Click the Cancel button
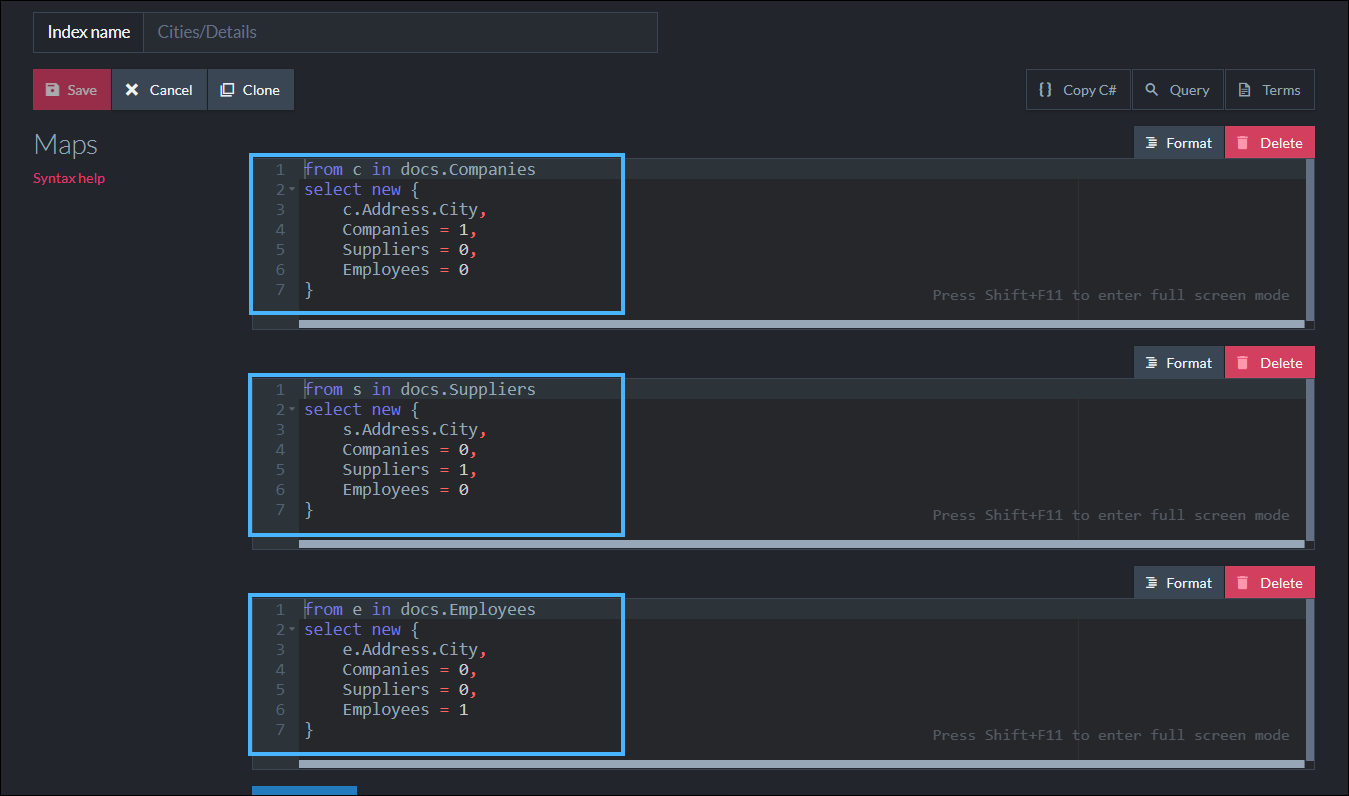 click(159, 90)
